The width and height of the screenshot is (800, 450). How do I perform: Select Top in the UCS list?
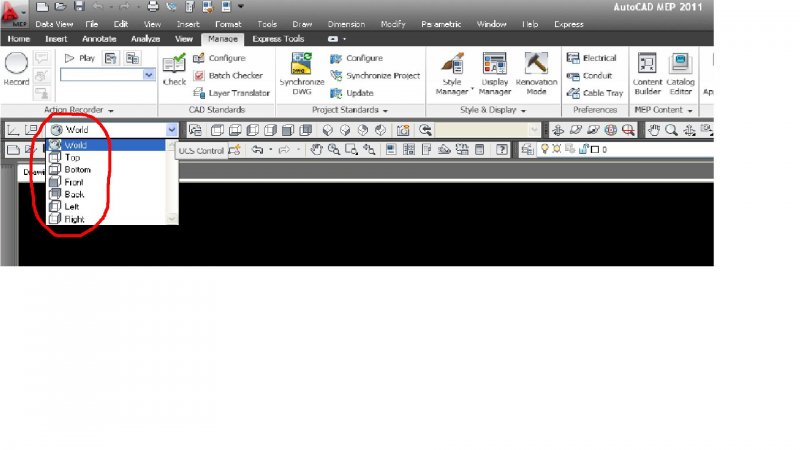[106, 157]
